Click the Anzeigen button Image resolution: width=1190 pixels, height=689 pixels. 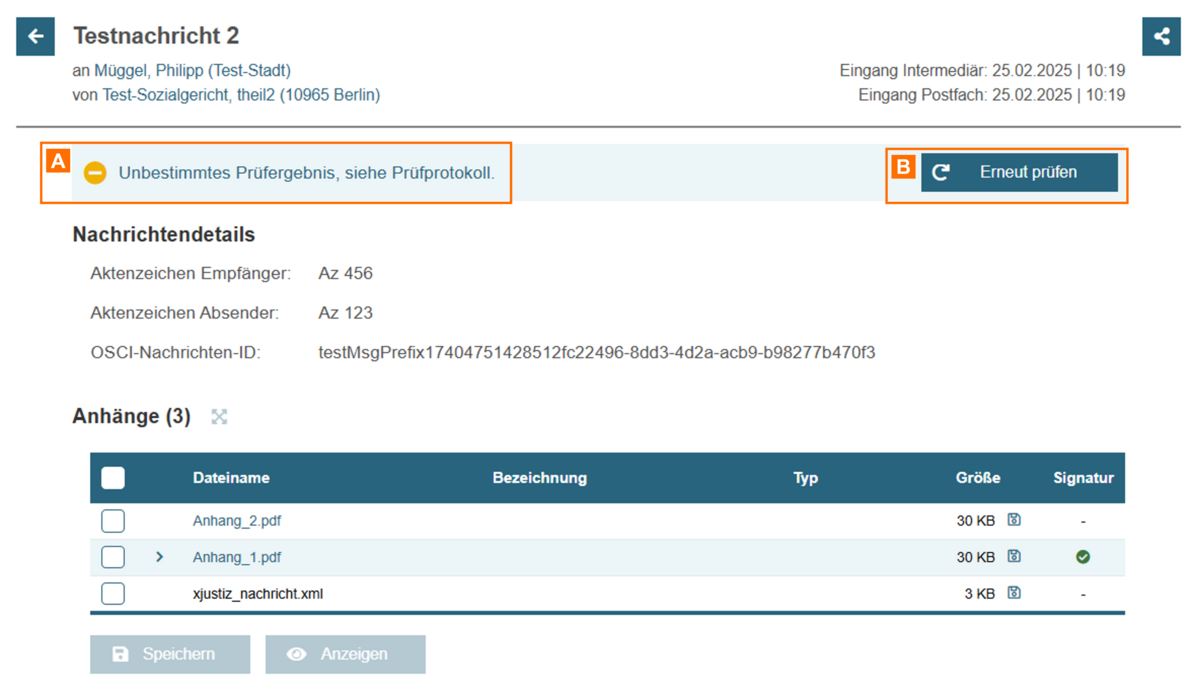coord(345,654)
